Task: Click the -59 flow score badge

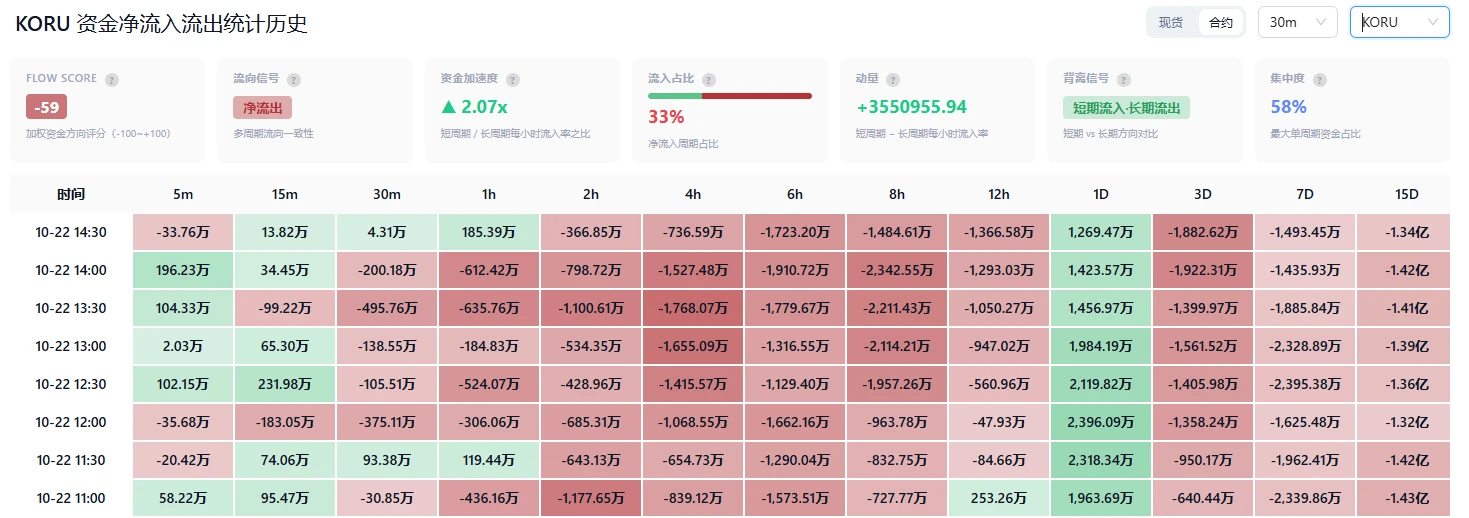Action: pyautogui.click(x=46, y=107)
